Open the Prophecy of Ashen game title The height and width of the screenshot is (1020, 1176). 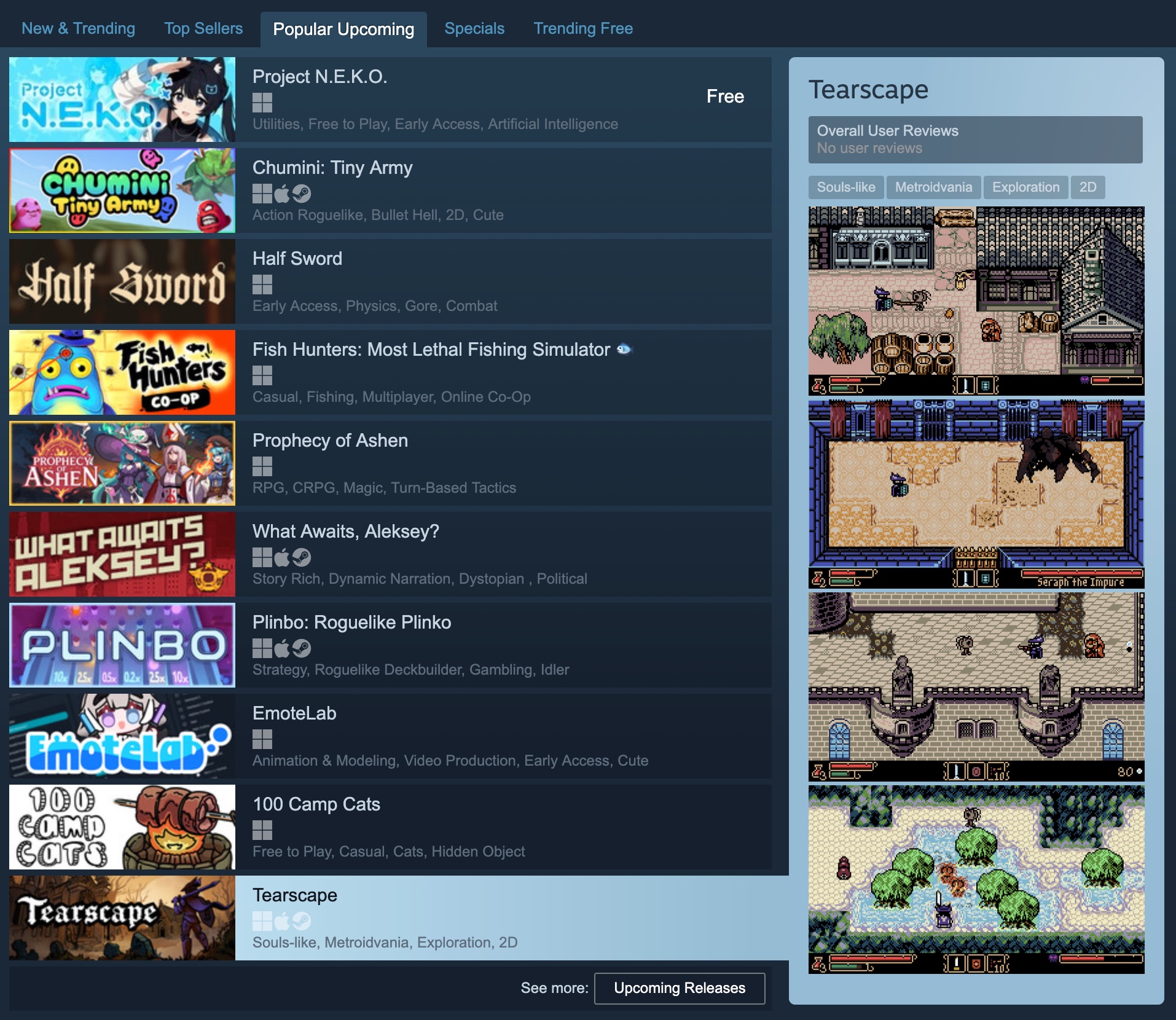tap(330, 441)
